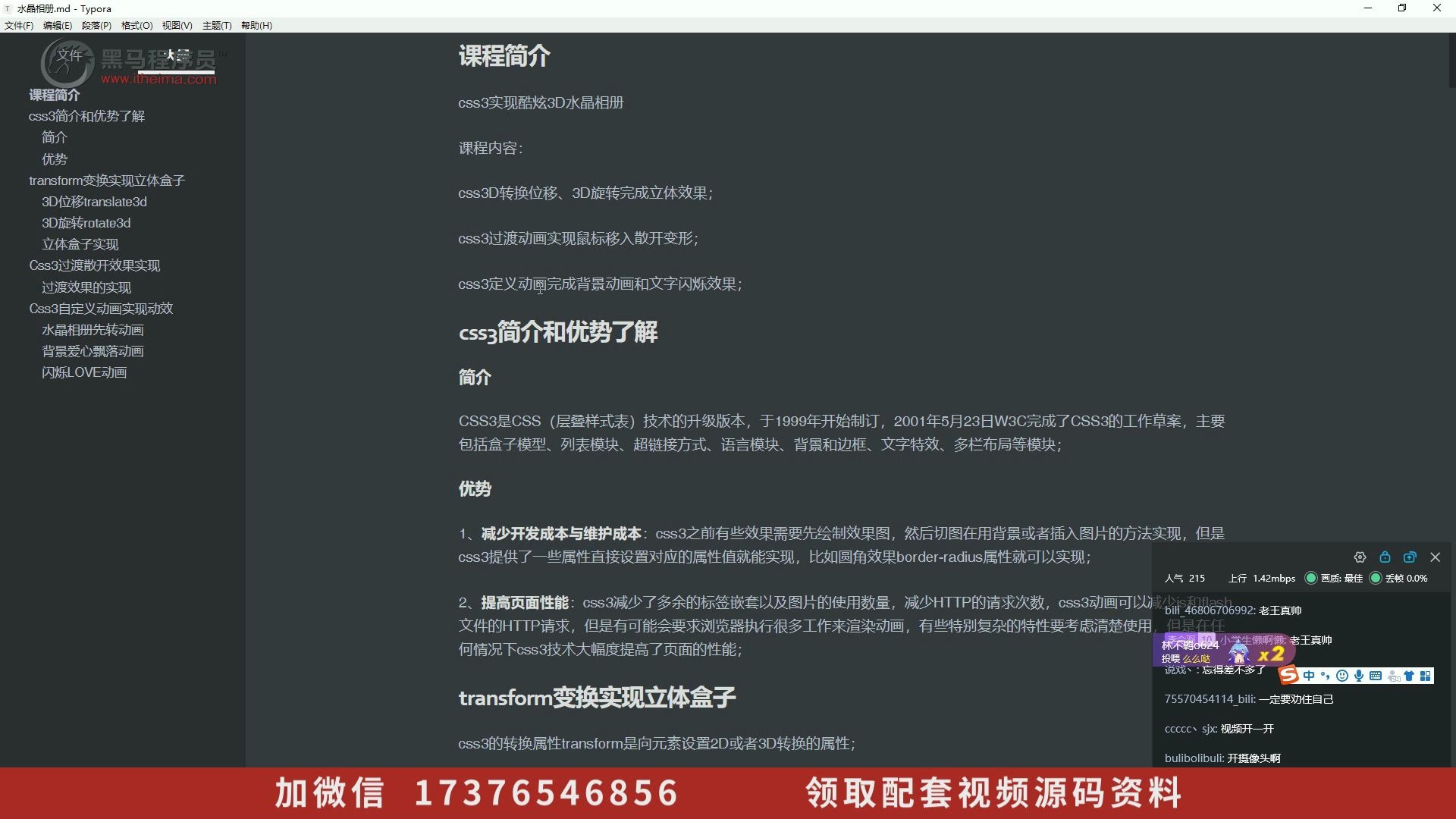Viewport: 1456px width, 819px height.
Task: Click the green 丢帧 frame-drop indicator
Action: click(1376, 578)
